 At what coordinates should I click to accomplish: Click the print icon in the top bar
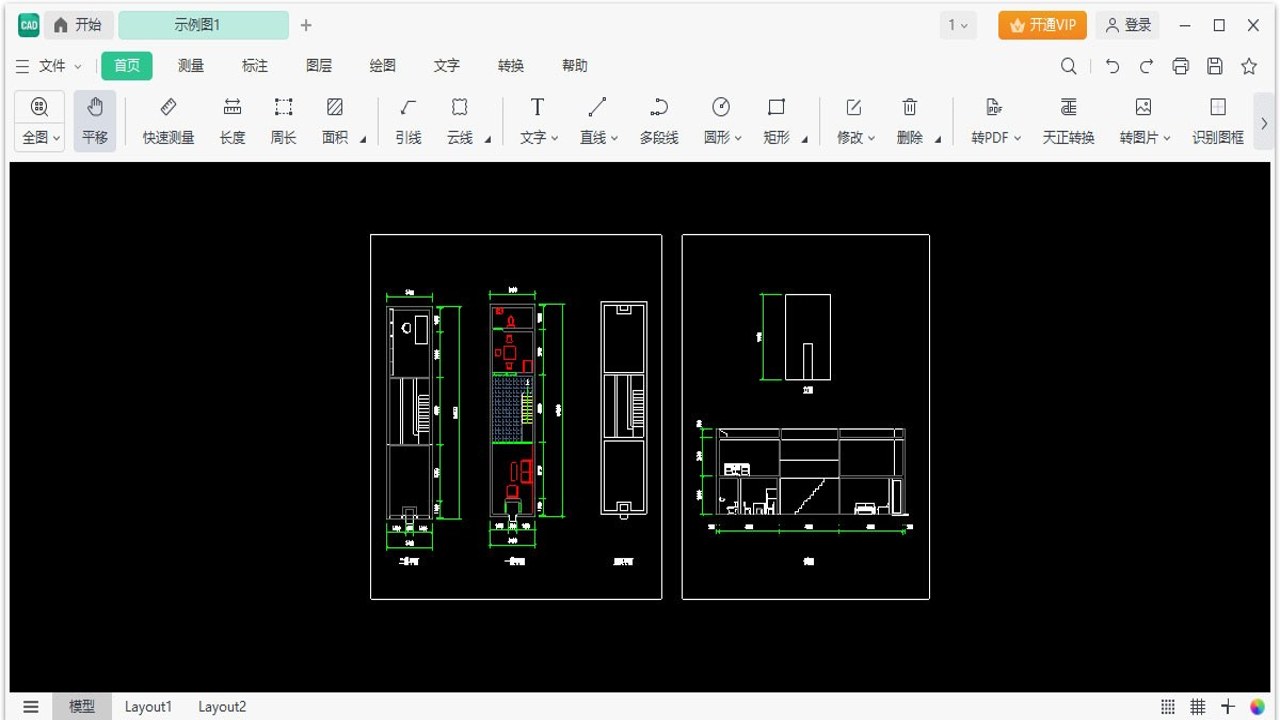tap(1181, 66)
